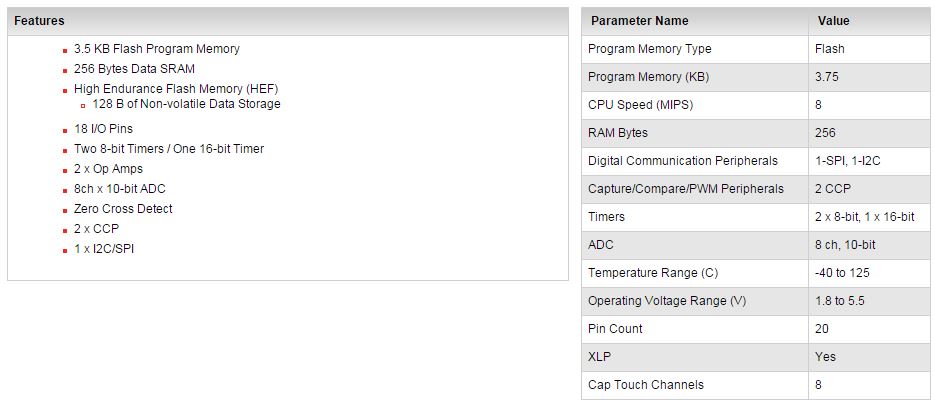Click the 1 x I2C/SPI feature
The width and height of the screenshot is (935, 408).
(104, 249)
